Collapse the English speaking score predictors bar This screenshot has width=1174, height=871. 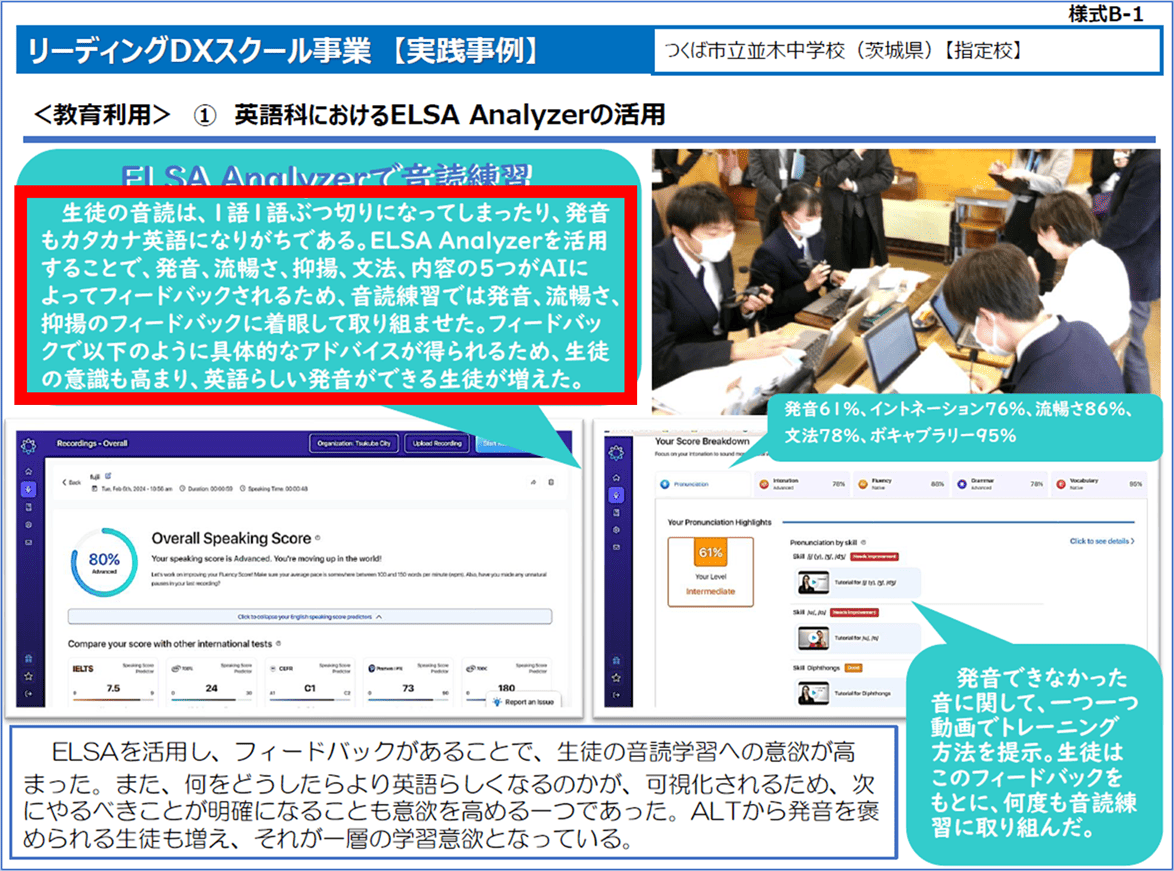[x=310, y=616]
